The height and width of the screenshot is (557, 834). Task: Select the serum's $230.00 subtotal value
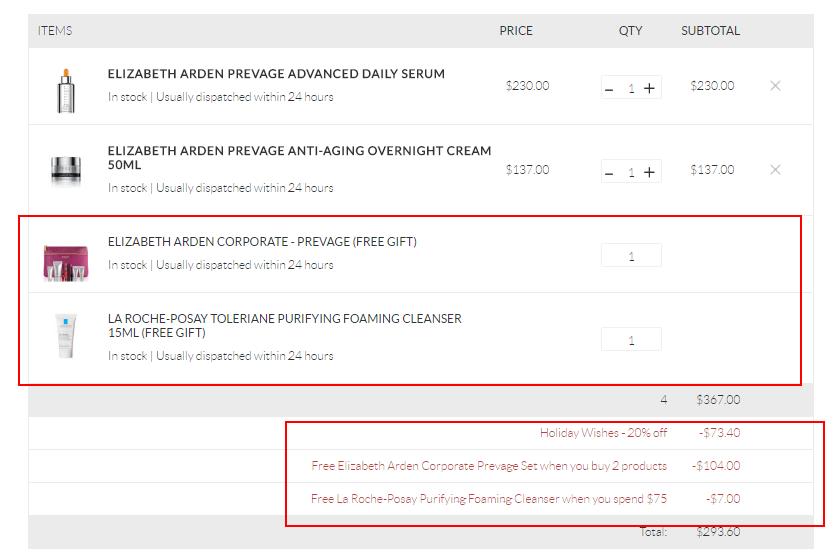pyautogui.click(x=712, y=86)
